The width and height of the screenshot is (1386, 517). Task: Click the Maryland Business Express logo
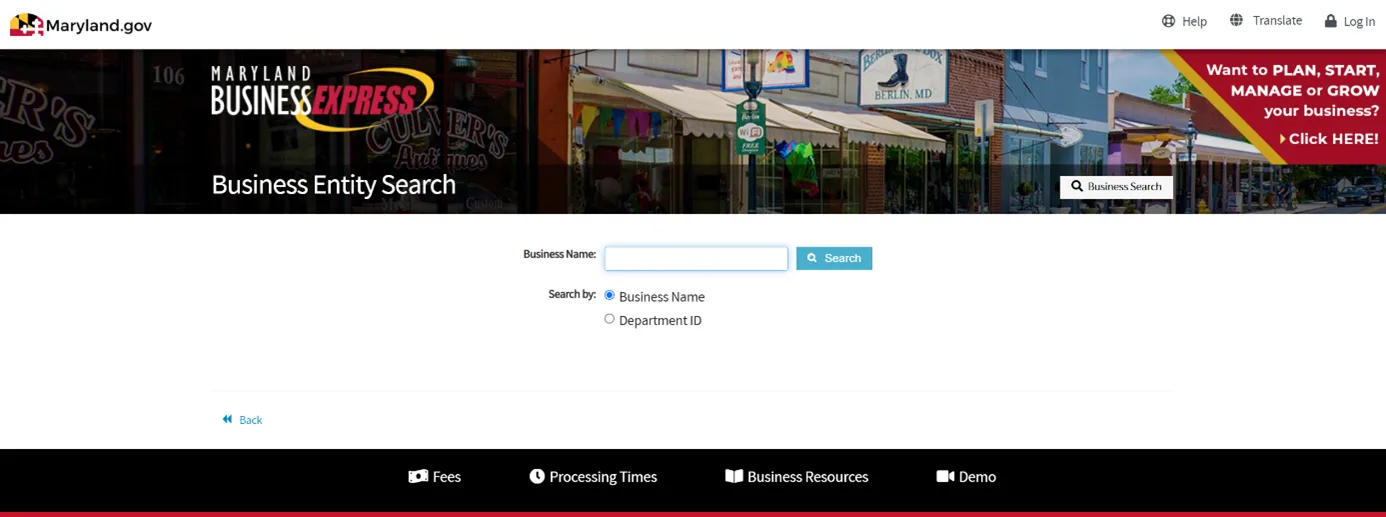pyautogui.click(x=322, y=98)
